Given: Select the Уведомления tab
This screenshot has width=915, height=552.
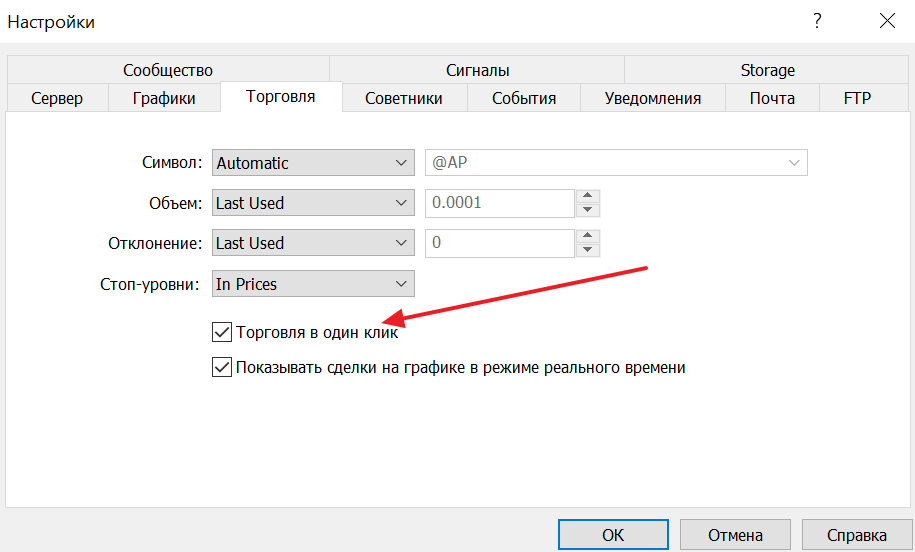Looking at the screenshot, I should (x=652, y=98).
